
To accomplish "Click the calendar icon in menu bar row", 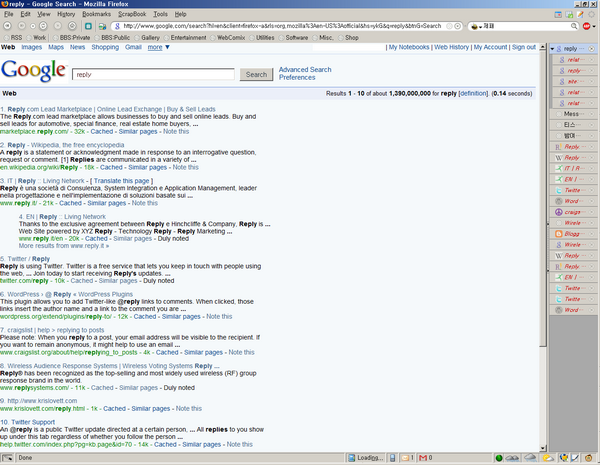I will pyautogui.click(x=558, y=15).
